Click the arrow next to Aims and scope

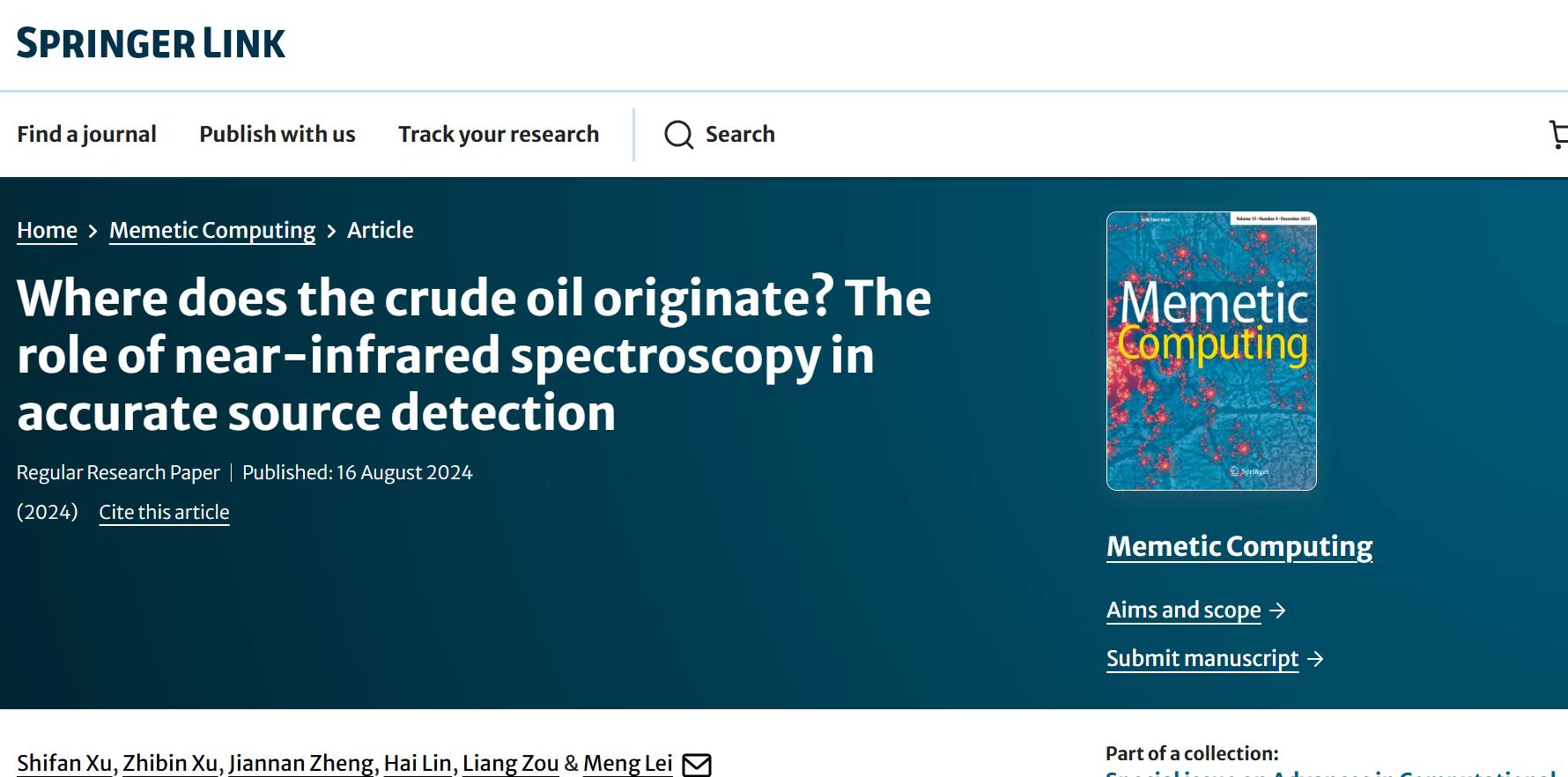pyautogui.click(x=1278, y=610)
